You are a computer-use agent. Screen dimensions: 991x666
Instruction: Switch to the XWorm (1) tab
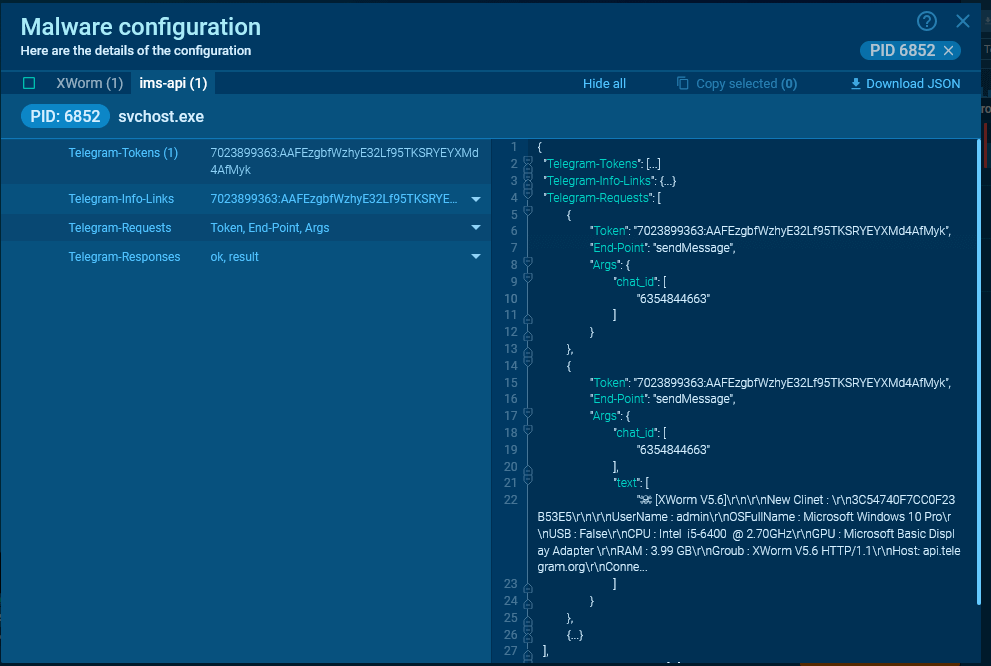(90, 83)
